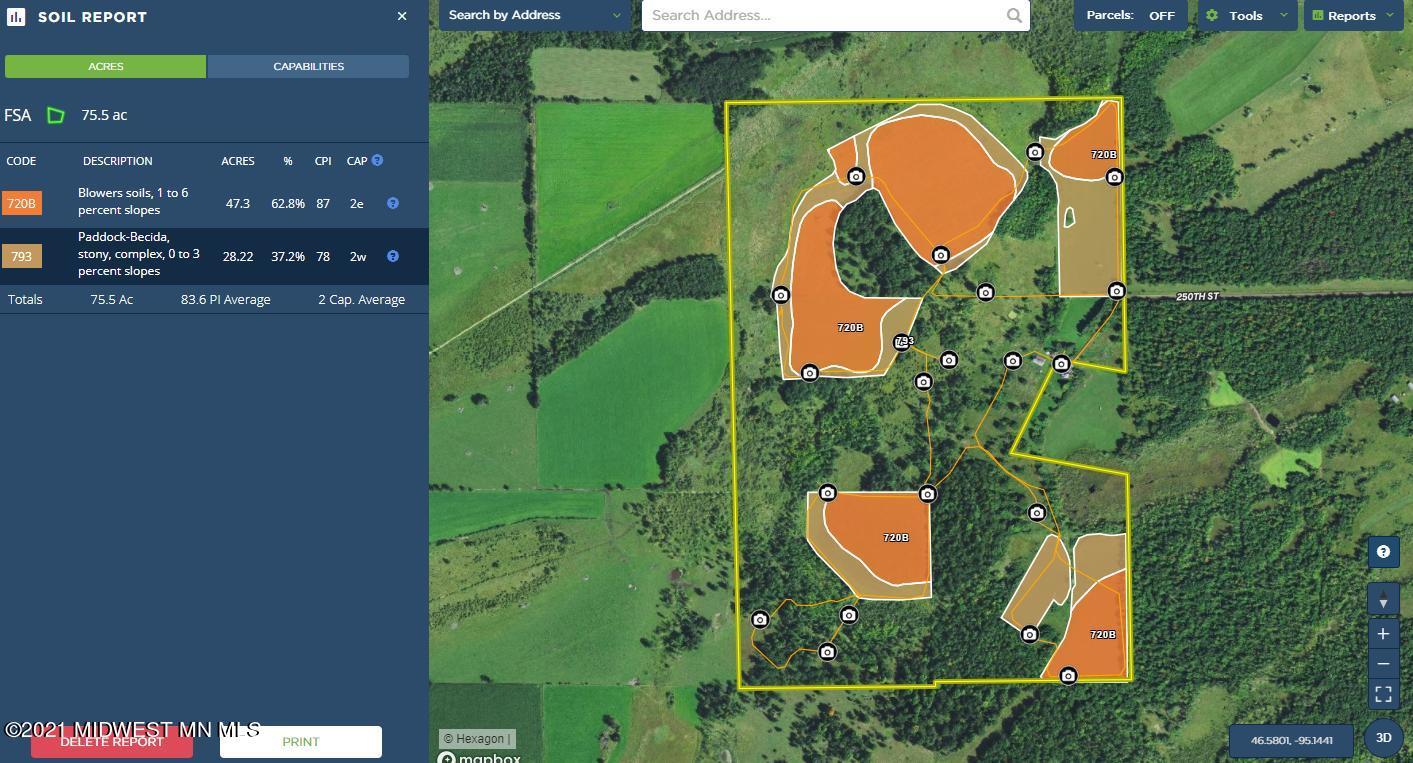The width and height of the screenshot is (1413, 763).
Task: Click the help icon beside CAP column header
Action: (377, 160)
